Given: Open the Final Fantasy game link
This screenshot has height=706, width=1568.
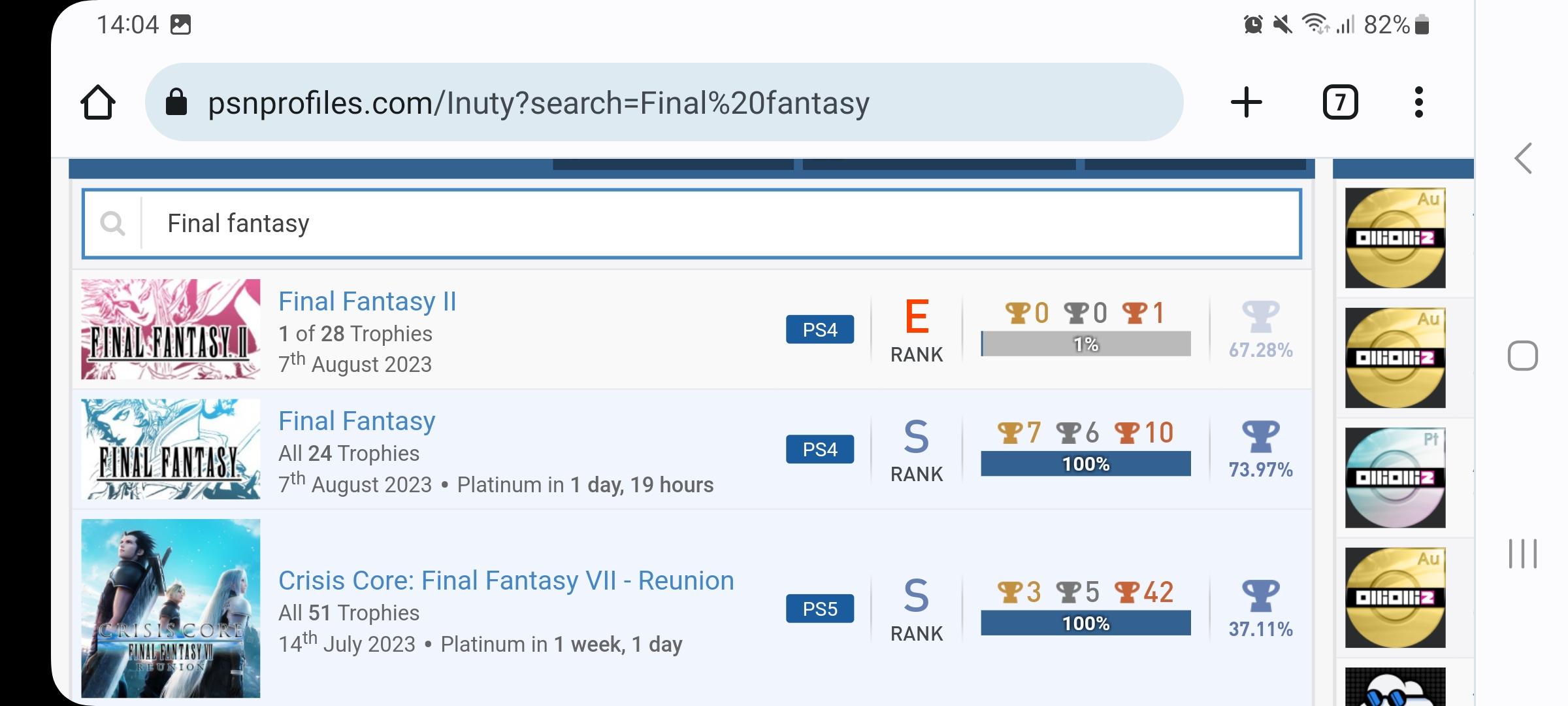Looking at the screenshot, I should coord(357,421).
